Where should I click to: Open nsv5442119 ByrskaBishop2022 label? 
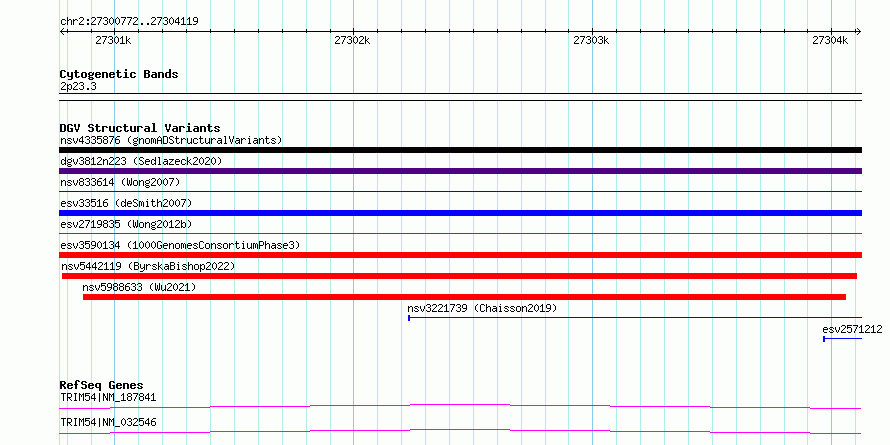[148, 266]
